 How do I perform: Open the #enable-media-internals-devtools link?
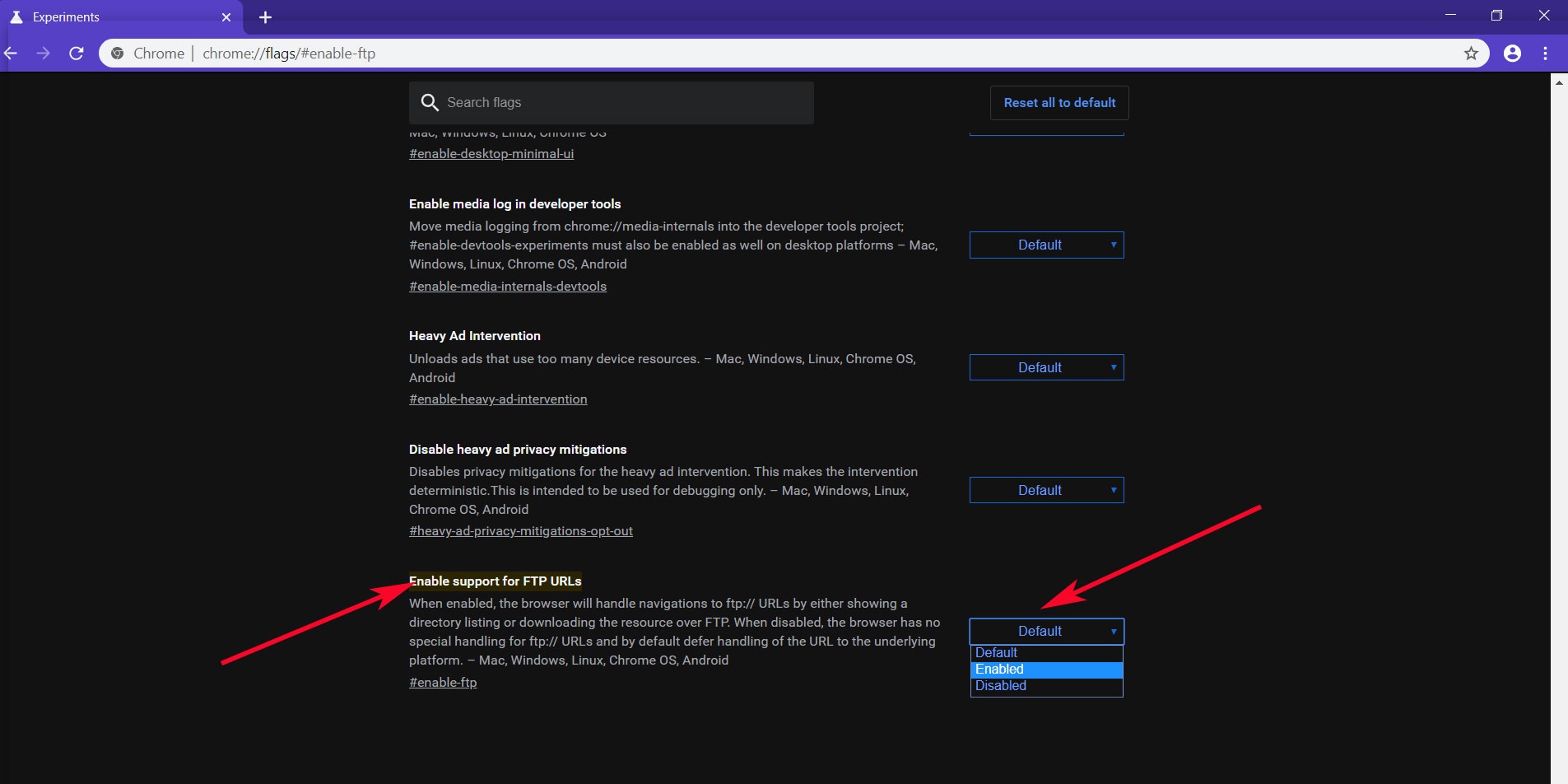508,287
